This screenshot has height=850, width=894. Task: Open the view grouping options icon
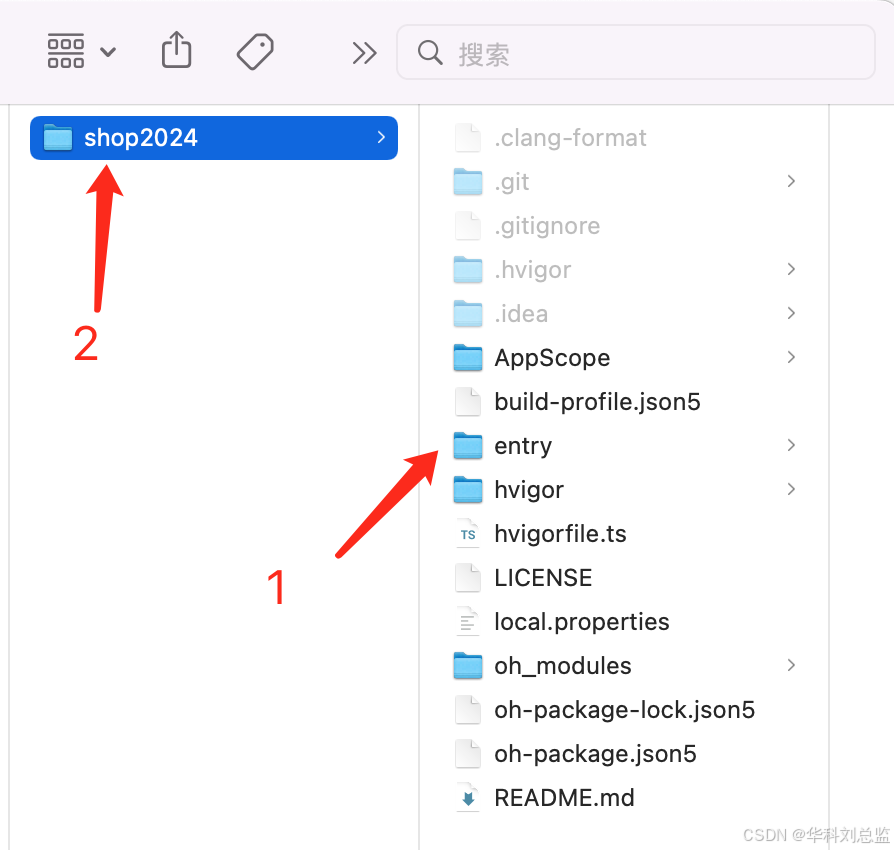(66, 51)
